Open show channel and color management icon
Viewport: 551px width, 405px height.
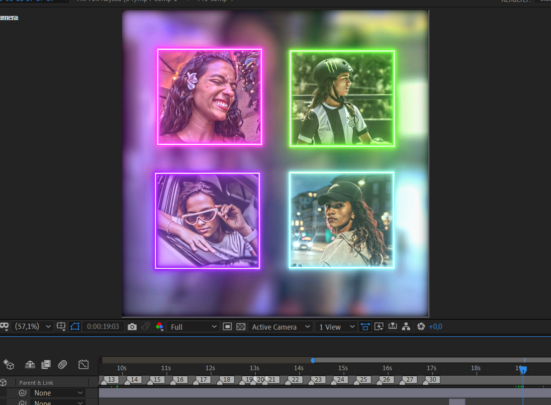pyautogui.click(x=160, y=327)
